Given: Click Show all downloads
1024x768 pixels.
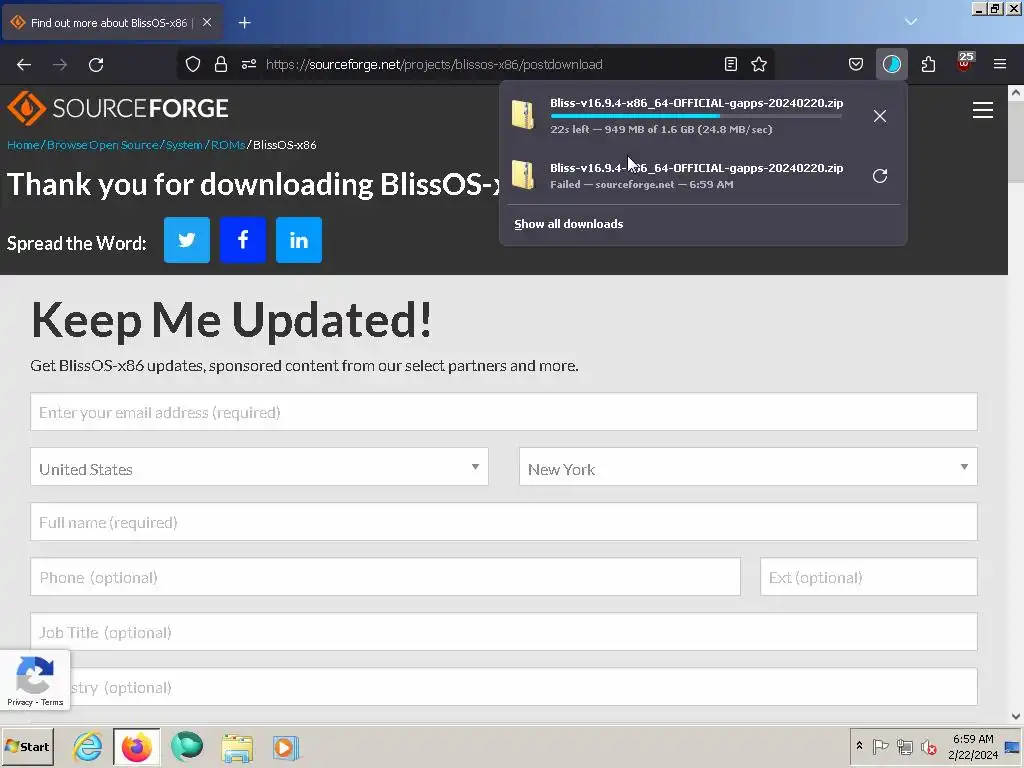Looking at the screenshot, I should click(568, 224).
